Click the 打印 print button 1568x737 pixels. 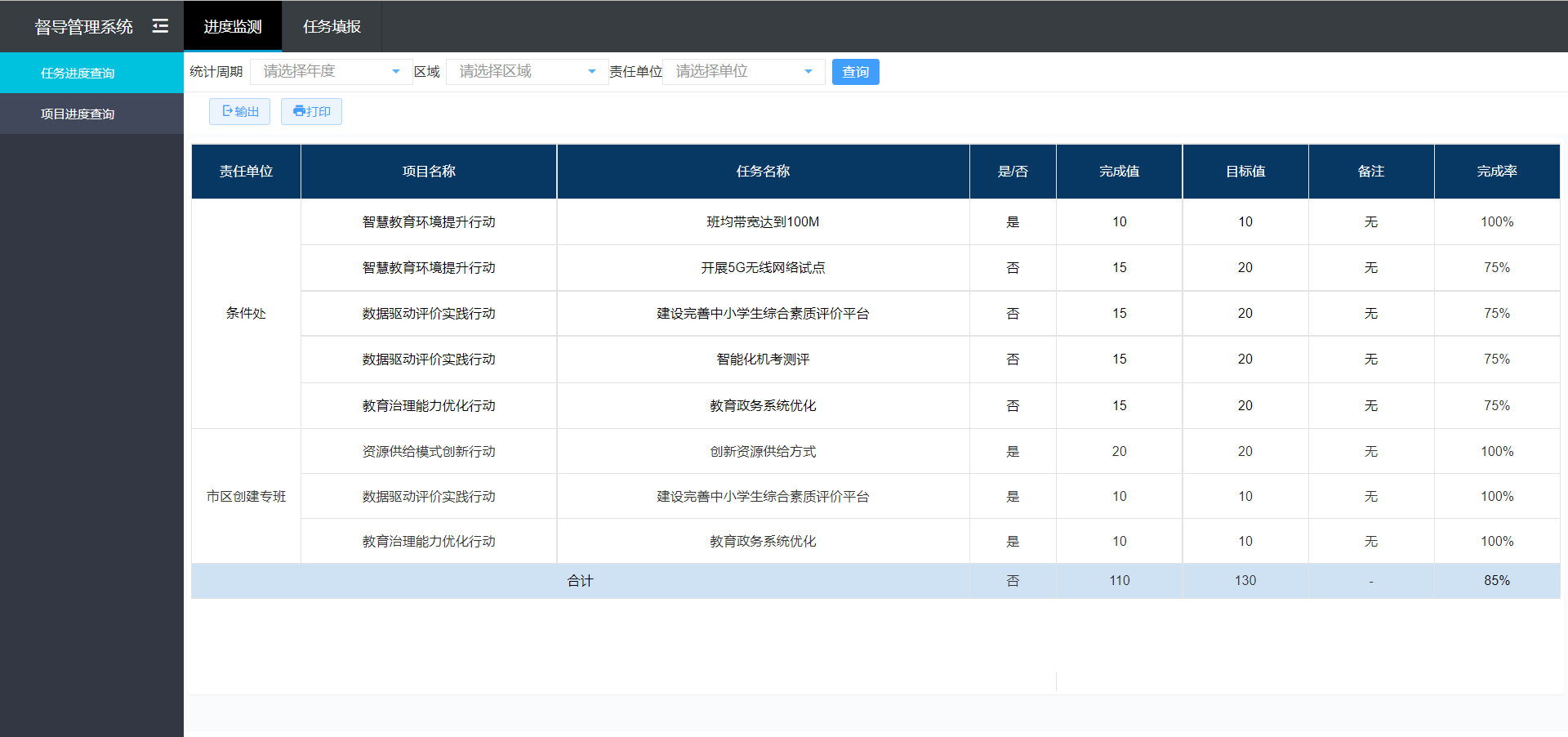(311, 111)
